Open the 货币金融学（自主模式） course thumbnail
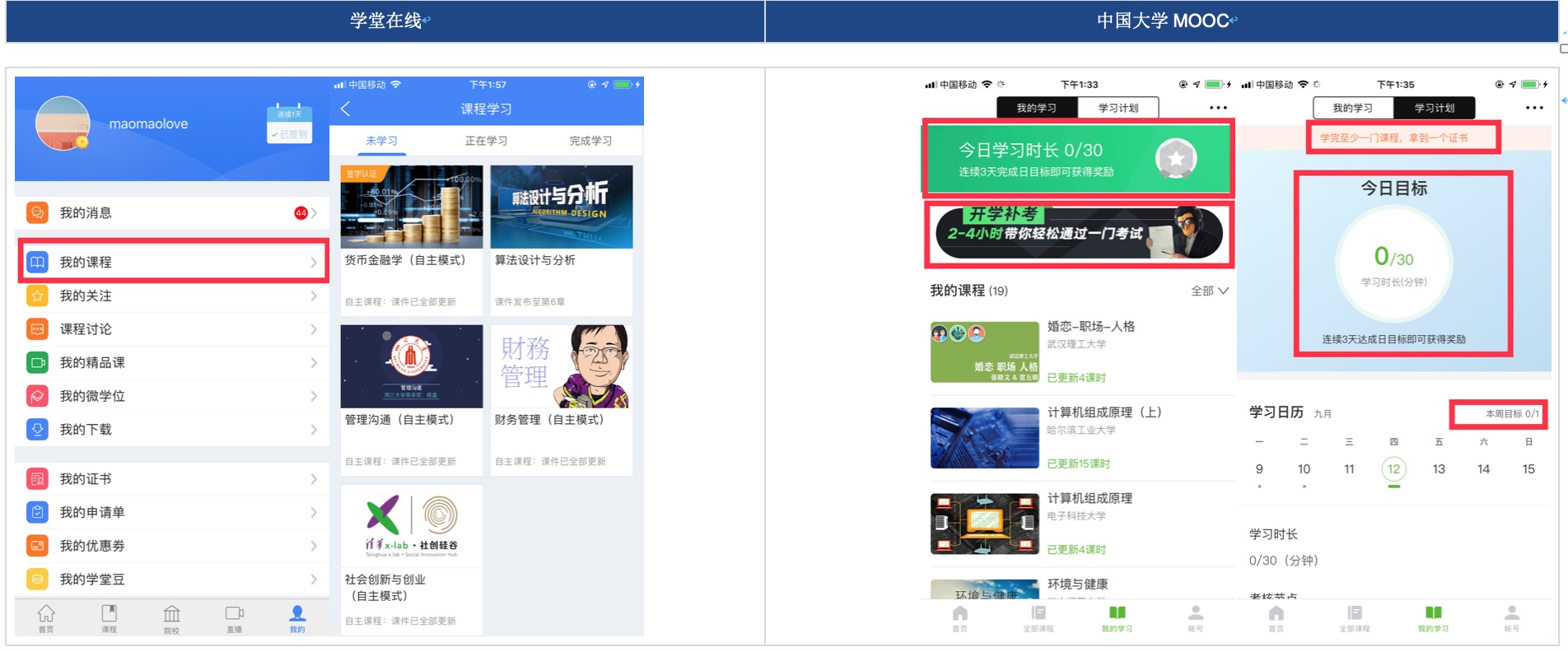Screen dimensions: 1568x652 412,207
